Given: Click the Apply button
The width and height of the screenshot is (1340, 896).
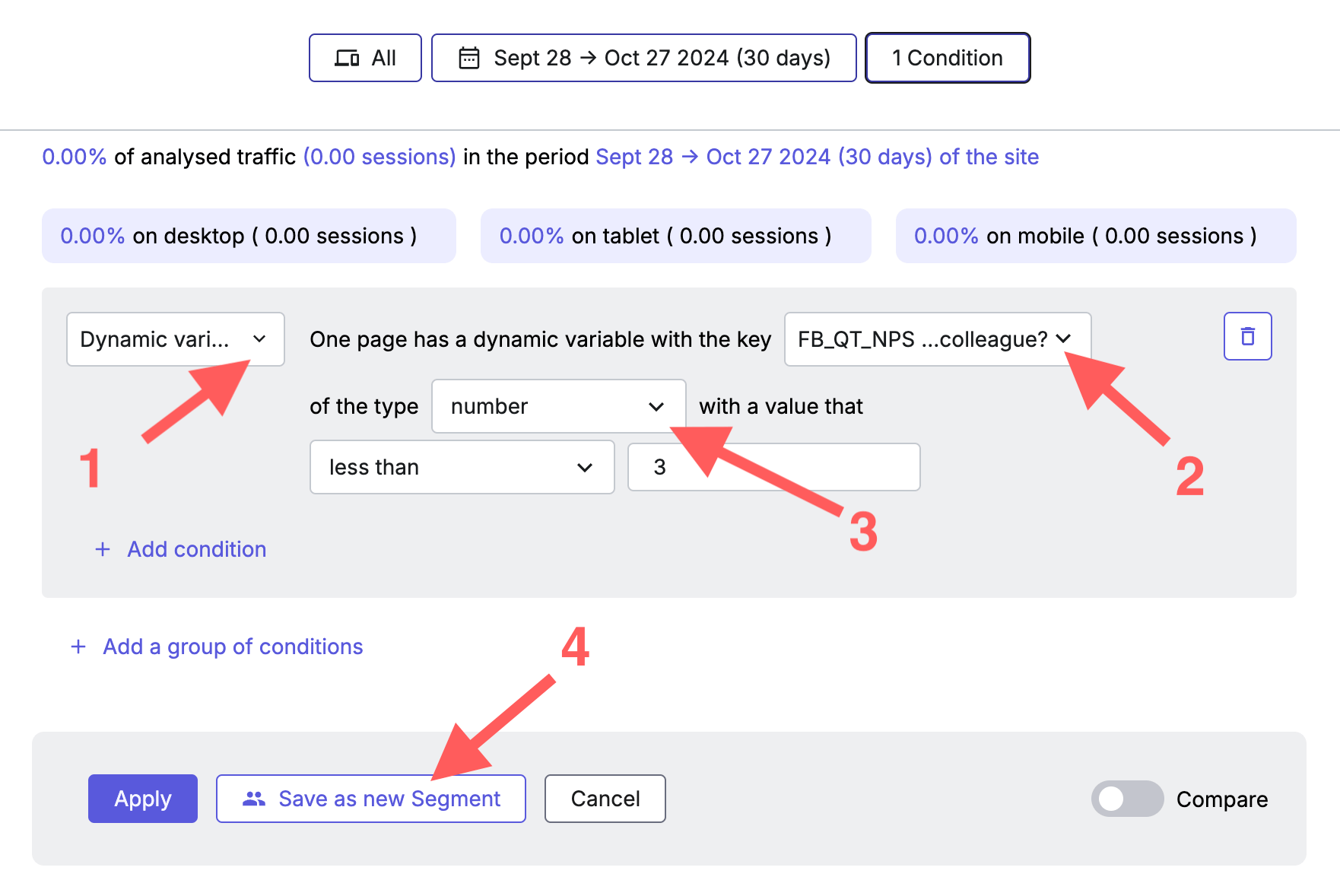Looking at the screenshot, I should (143, 799).
